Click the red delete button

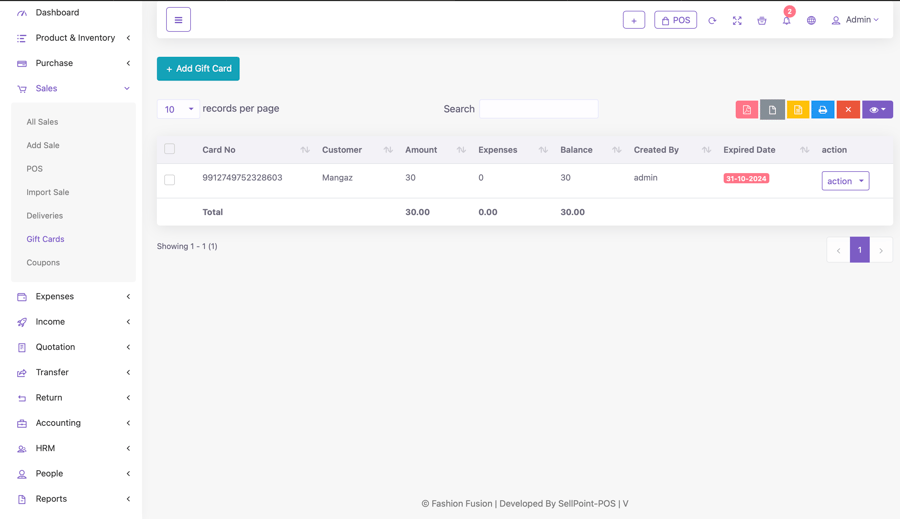point(848,110)
